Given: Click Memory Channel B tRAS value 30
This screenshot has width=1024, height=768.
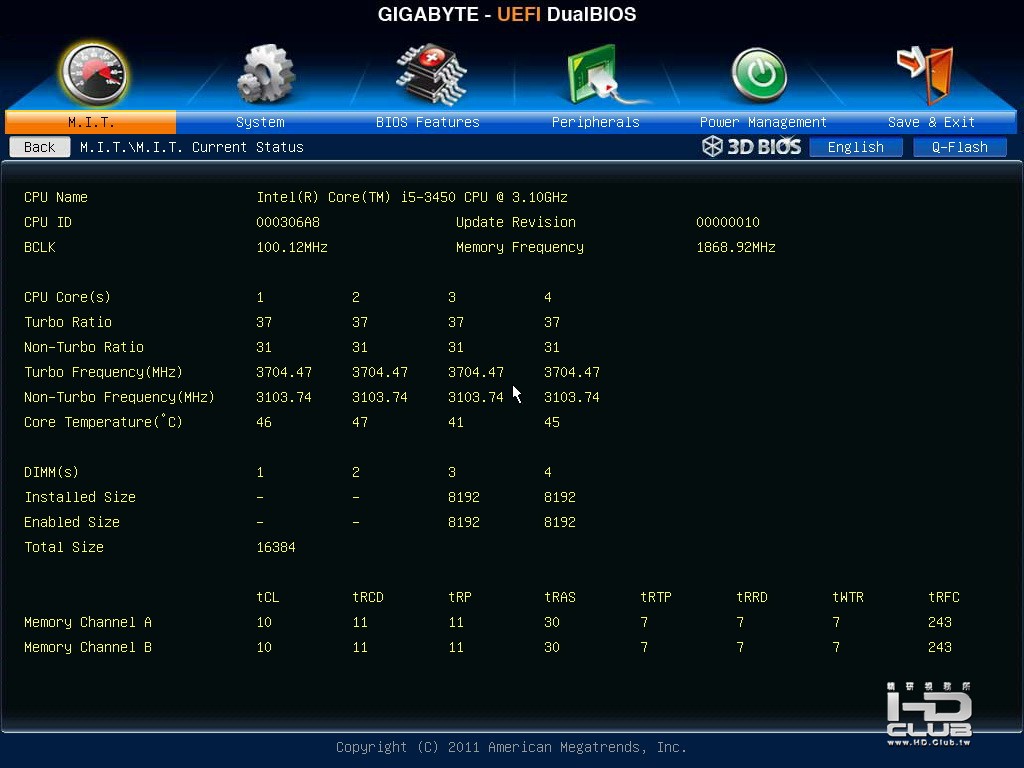Looking at the screenshot, I should click(x=551, y=647).
